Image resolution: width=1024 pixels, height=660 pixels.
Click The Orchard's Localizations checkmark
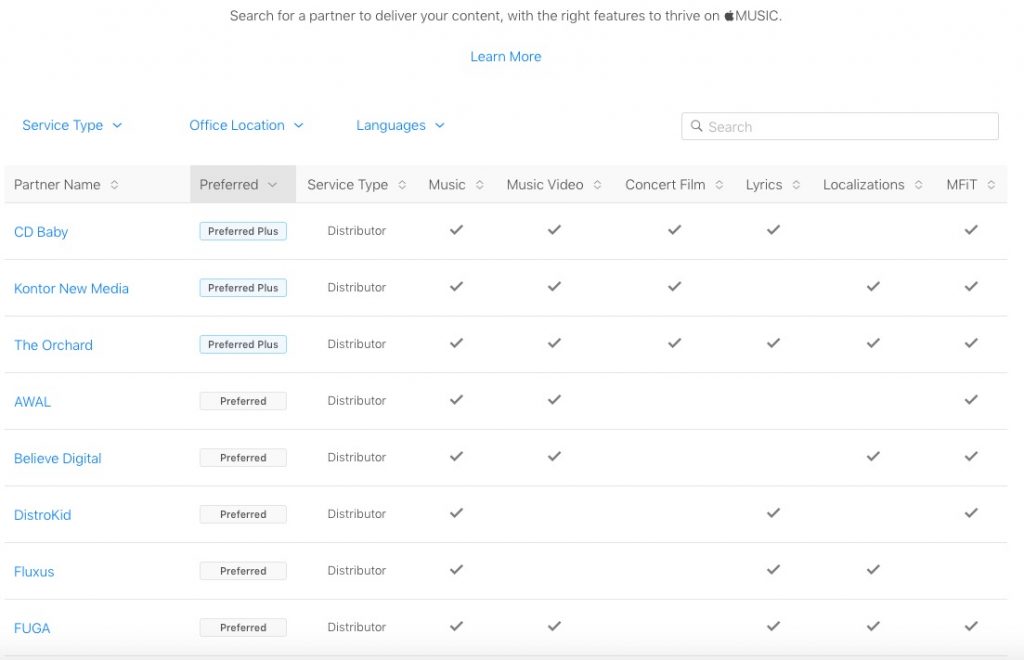pos(873,343)
